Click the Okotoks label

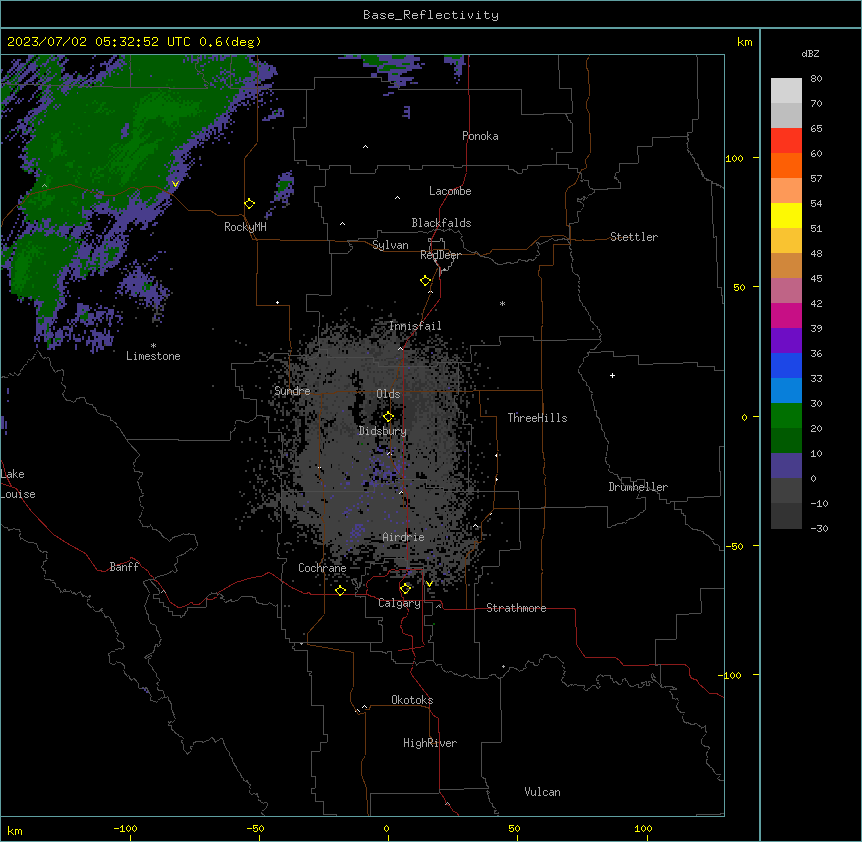[x=412, y=700]
